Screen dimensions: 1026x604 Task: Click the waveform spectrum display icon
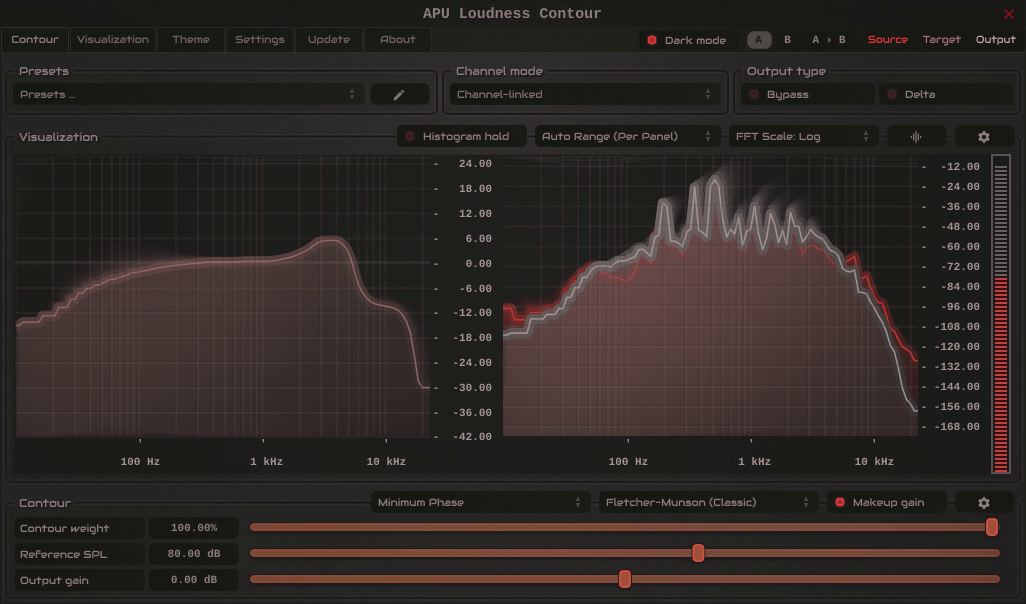[x=916, y=136]
